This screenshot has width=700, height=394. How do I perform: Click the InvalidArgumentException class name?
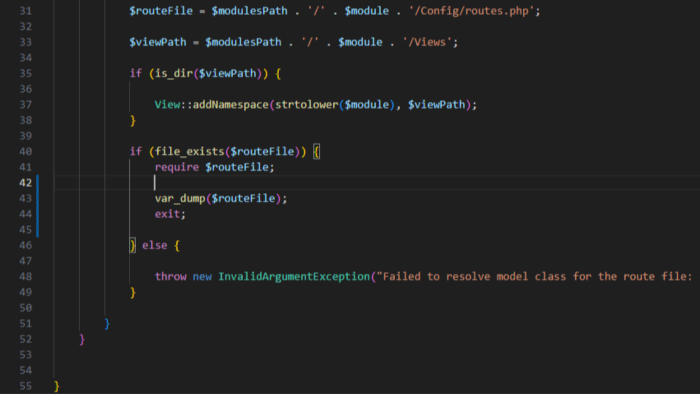click(x=294, y=276)
